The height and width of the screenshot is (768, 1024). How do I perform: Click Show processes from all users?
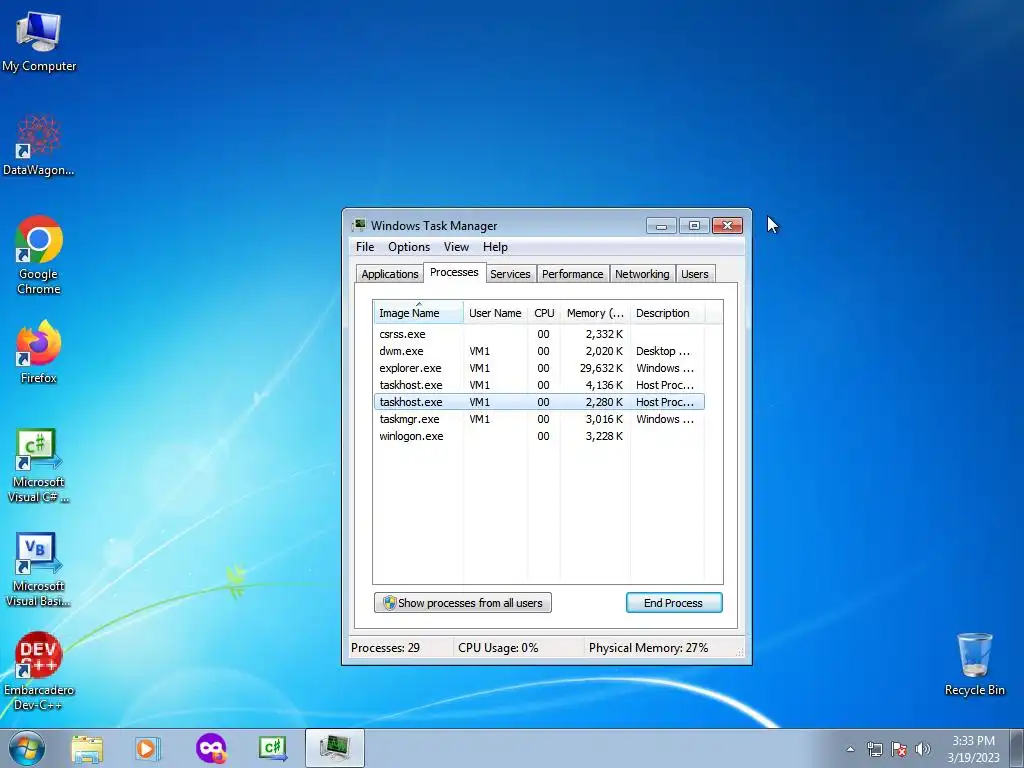tap(462, 603)
